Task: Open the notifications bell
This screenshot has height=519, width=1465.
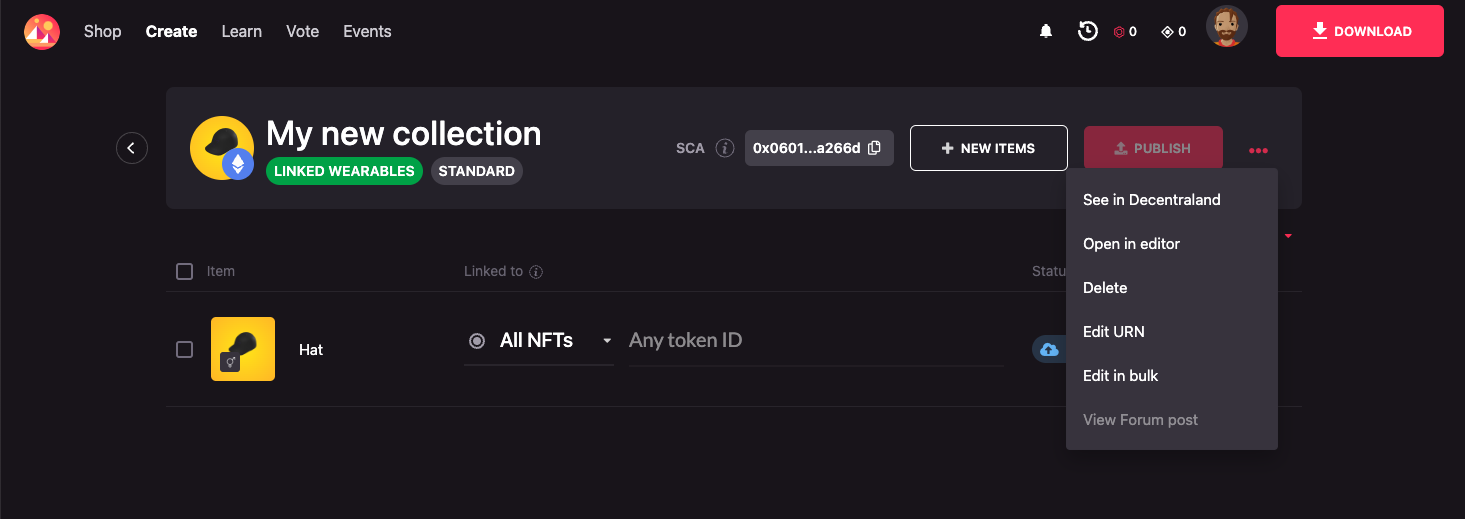Action: (x=1046, y=32)
